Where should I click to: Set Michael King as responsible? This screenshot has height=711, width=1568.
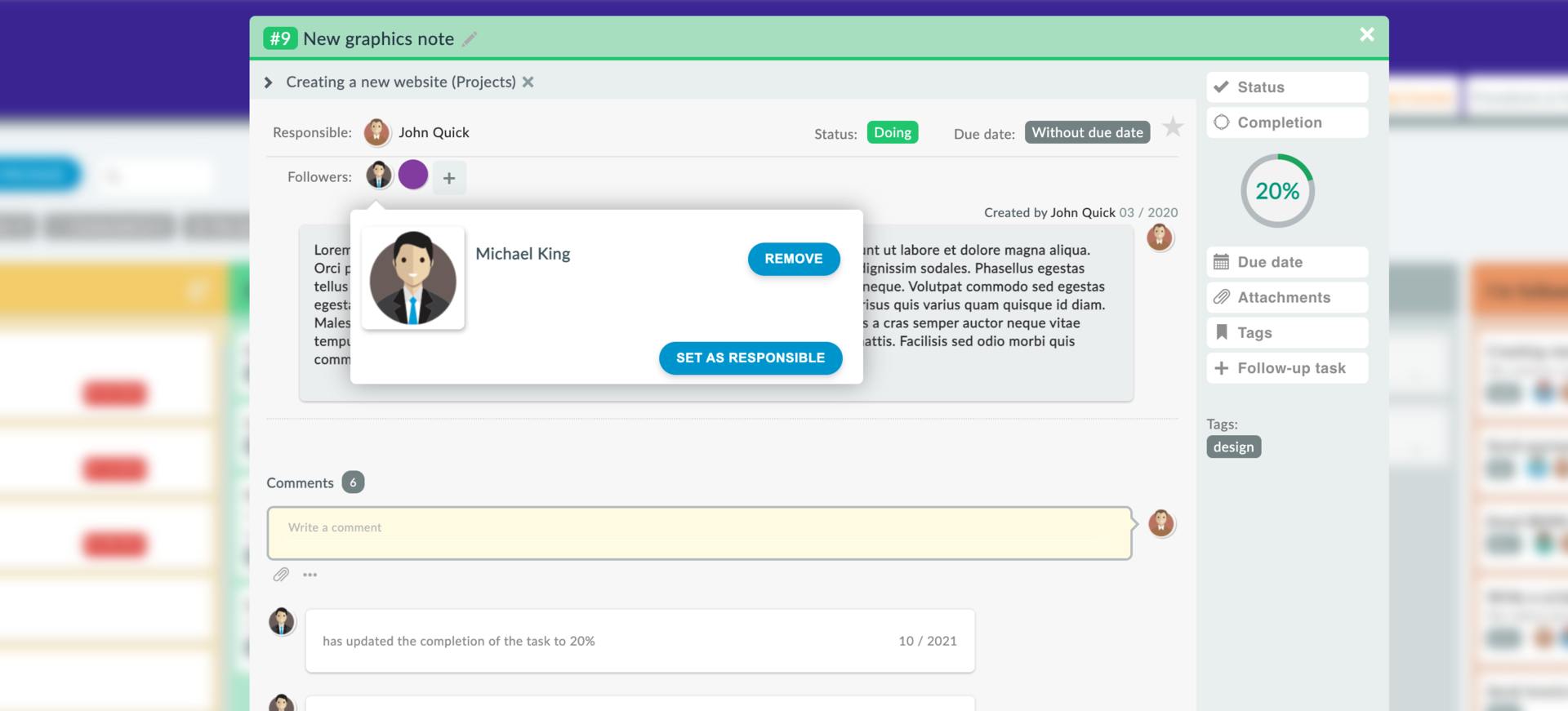coord(751,358)
